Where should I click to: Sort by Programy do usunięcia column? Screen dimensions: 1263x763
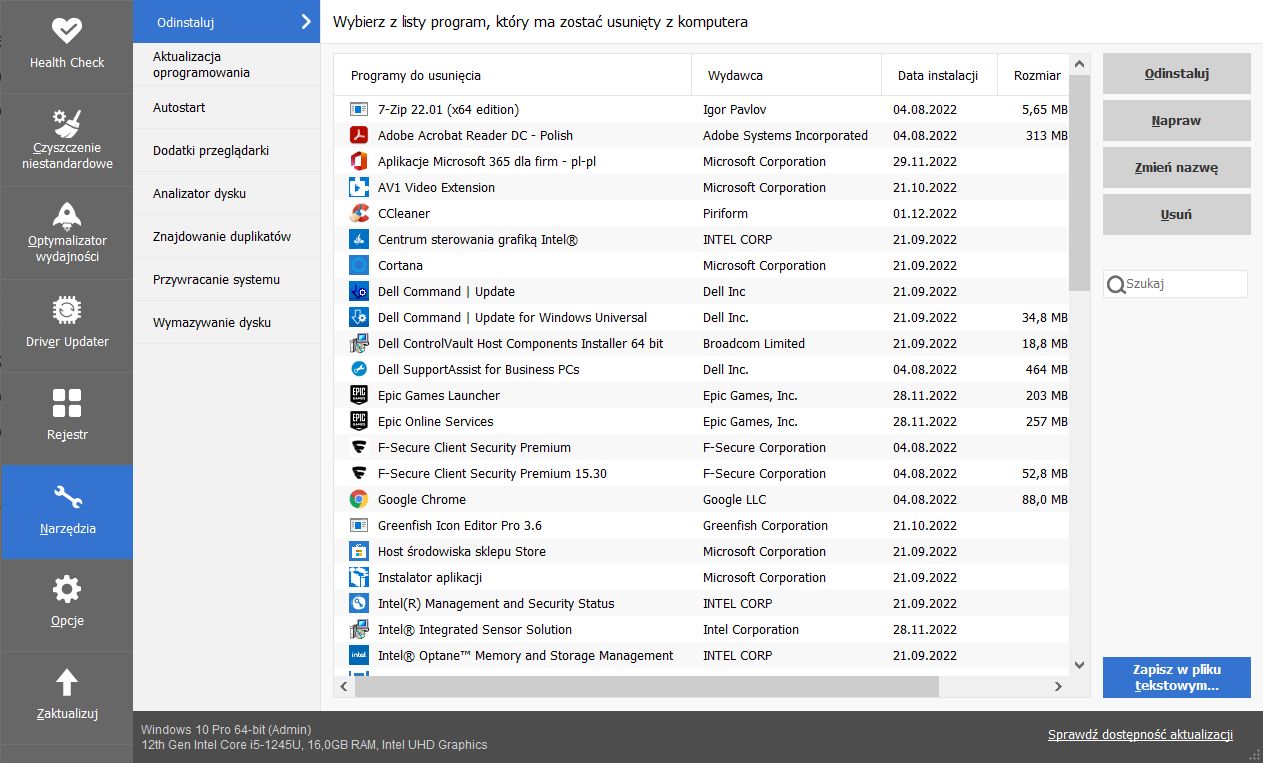point(512,75)
